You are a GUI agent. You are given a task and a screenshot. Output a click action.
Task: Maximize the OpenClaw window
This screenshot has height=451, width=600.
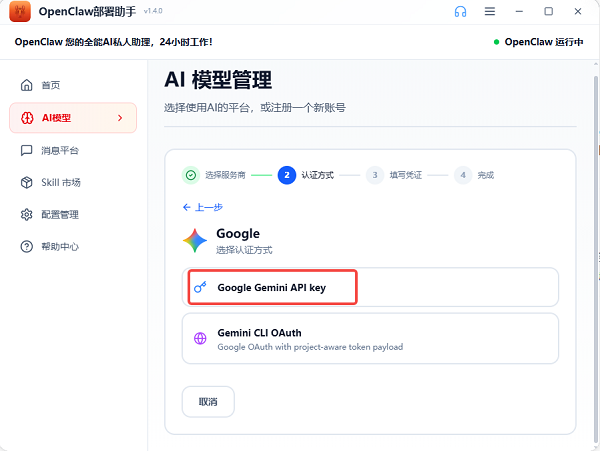549,11
